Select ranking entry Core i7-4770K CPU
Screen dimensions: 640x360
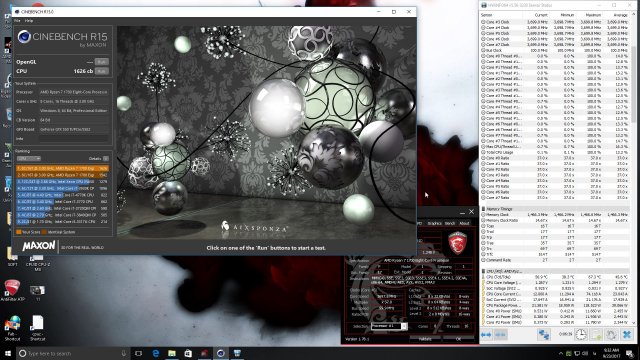[x=62, y=195]
